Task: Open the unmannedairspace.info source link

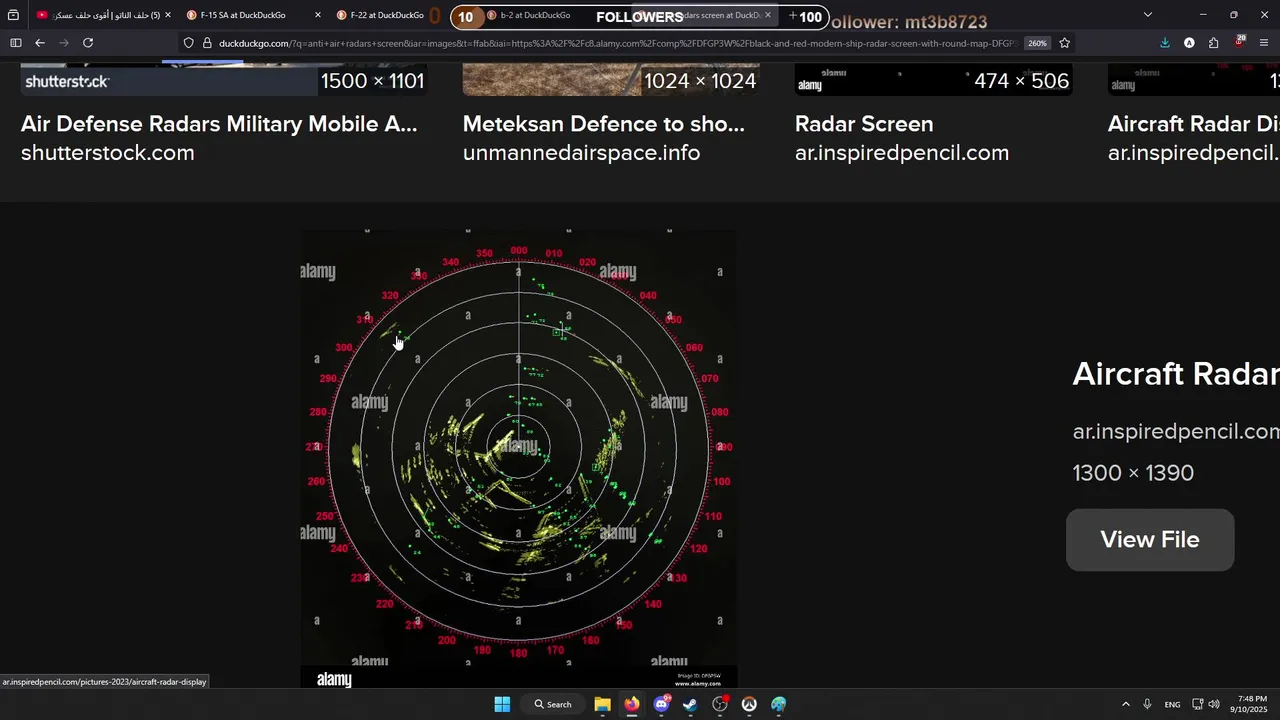Action: point(581,153)
